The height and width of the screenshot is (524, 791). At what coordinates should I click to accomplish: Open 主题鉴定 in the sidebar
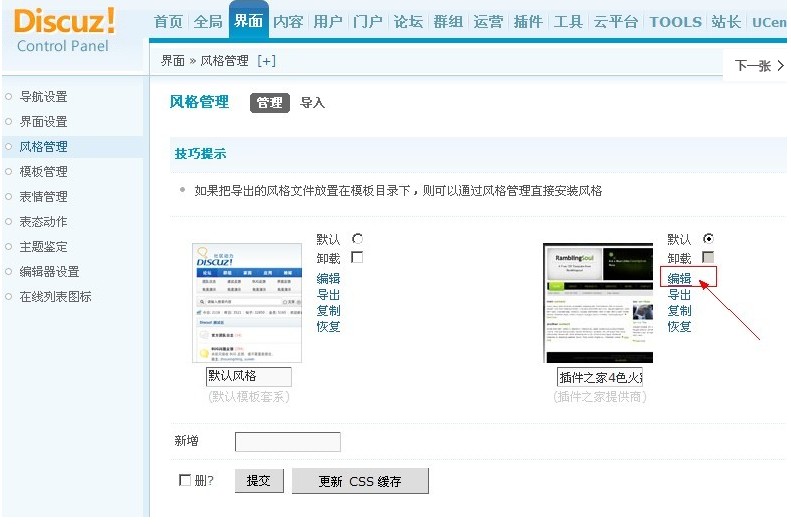[x=43, y=247]
